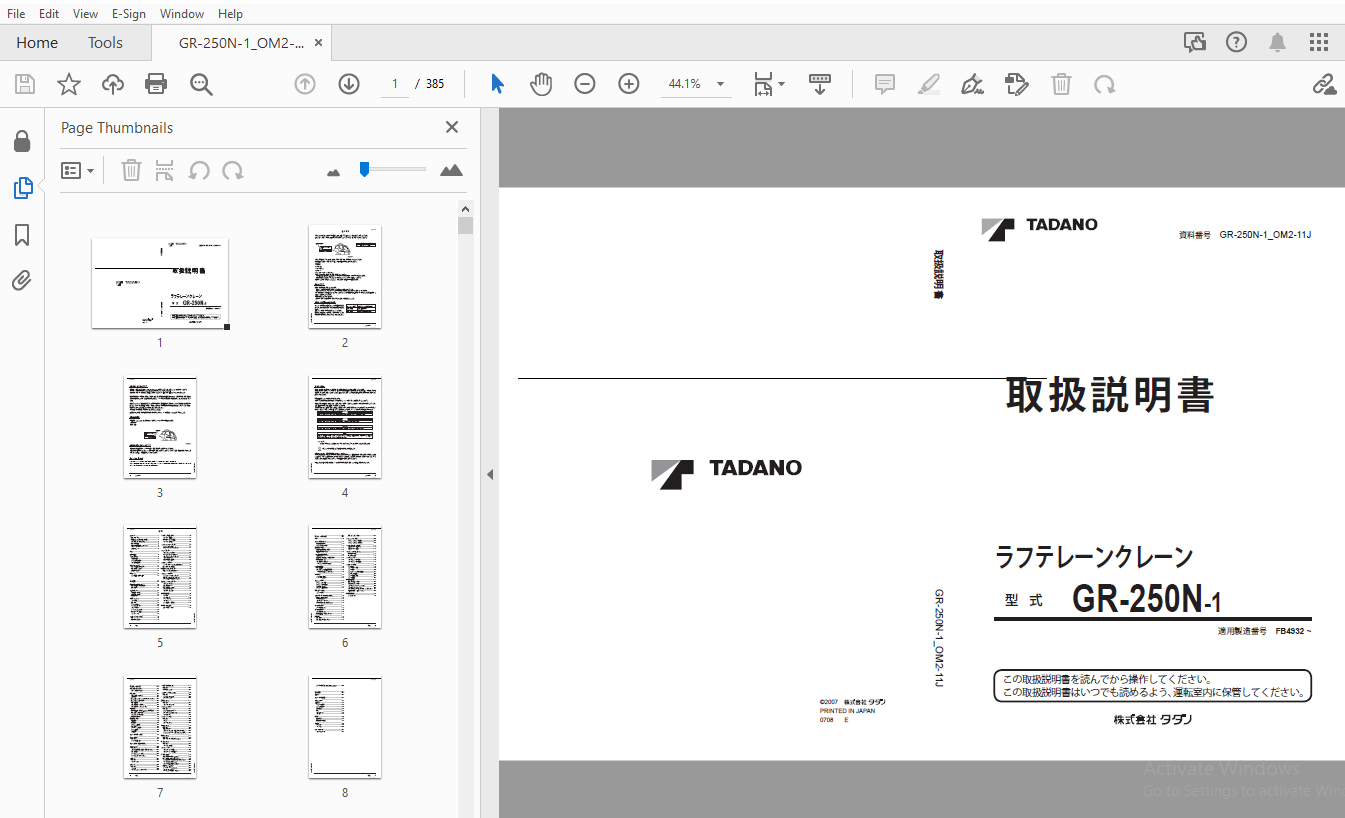Bookmark this file with the star icon

pyautogui.click(x=69, y=84)
